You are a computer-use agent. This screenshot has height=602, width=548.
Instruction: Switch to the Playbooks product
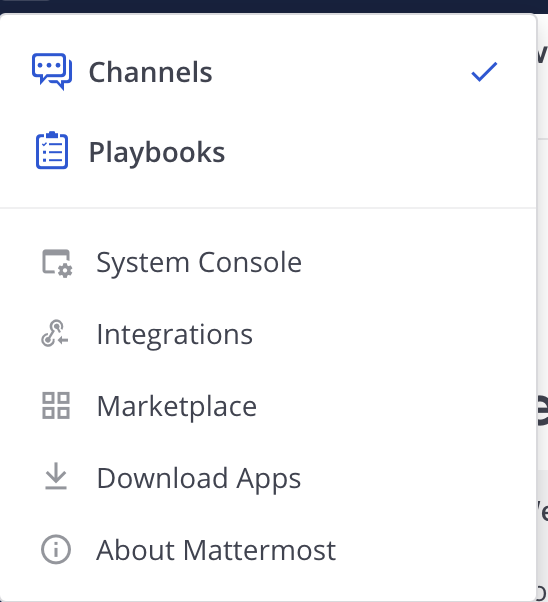(268, 152)
